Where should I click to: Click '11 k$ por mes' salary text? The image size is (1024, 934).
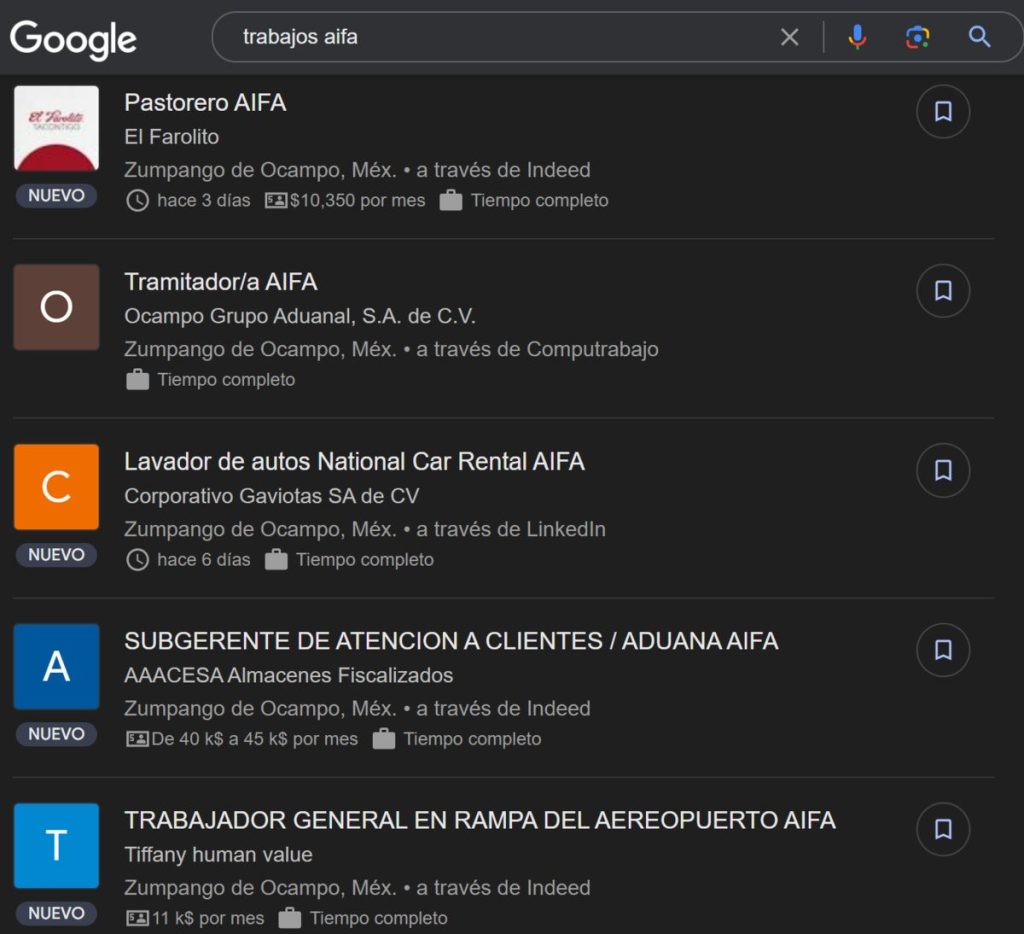208,918
